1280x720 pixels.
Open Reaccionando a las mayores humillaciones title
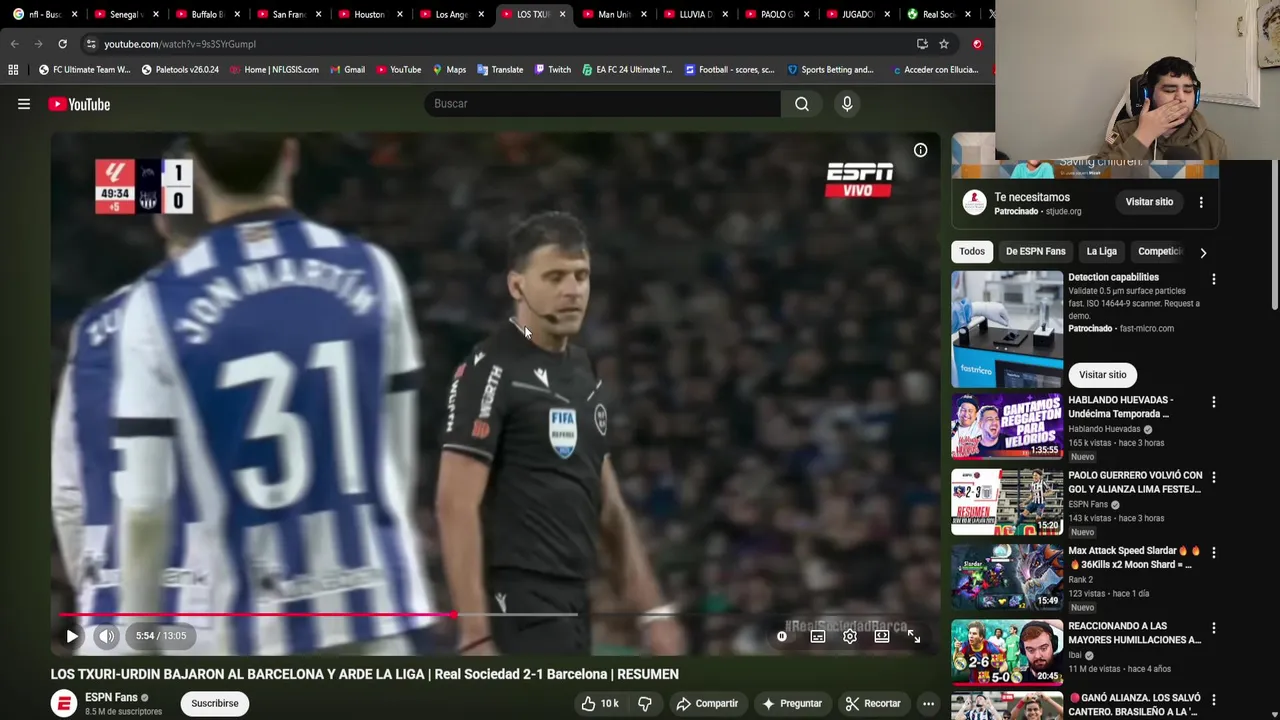point(1134,633)
